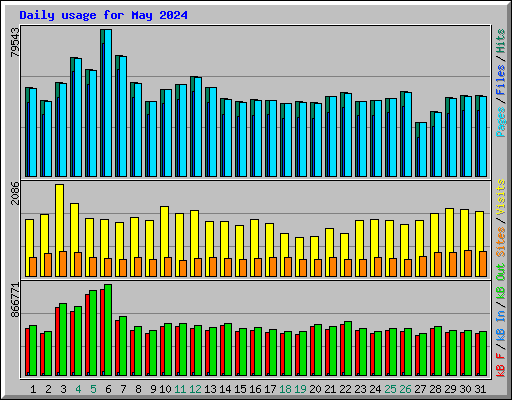512x400 pixels.
Task: Click day label 15 on the x-axis
Action: [240, 389]
